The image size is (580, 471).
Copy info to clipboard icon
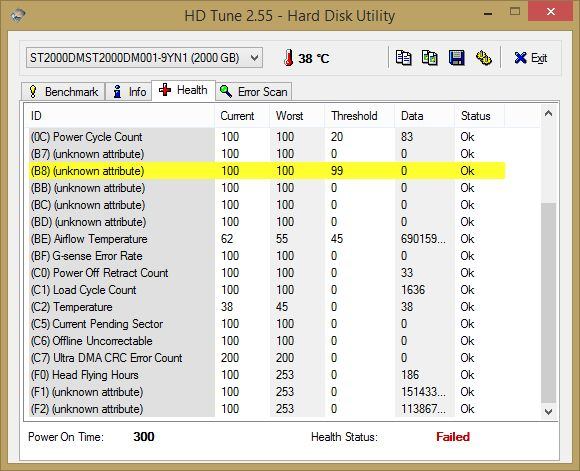[403, 58]
